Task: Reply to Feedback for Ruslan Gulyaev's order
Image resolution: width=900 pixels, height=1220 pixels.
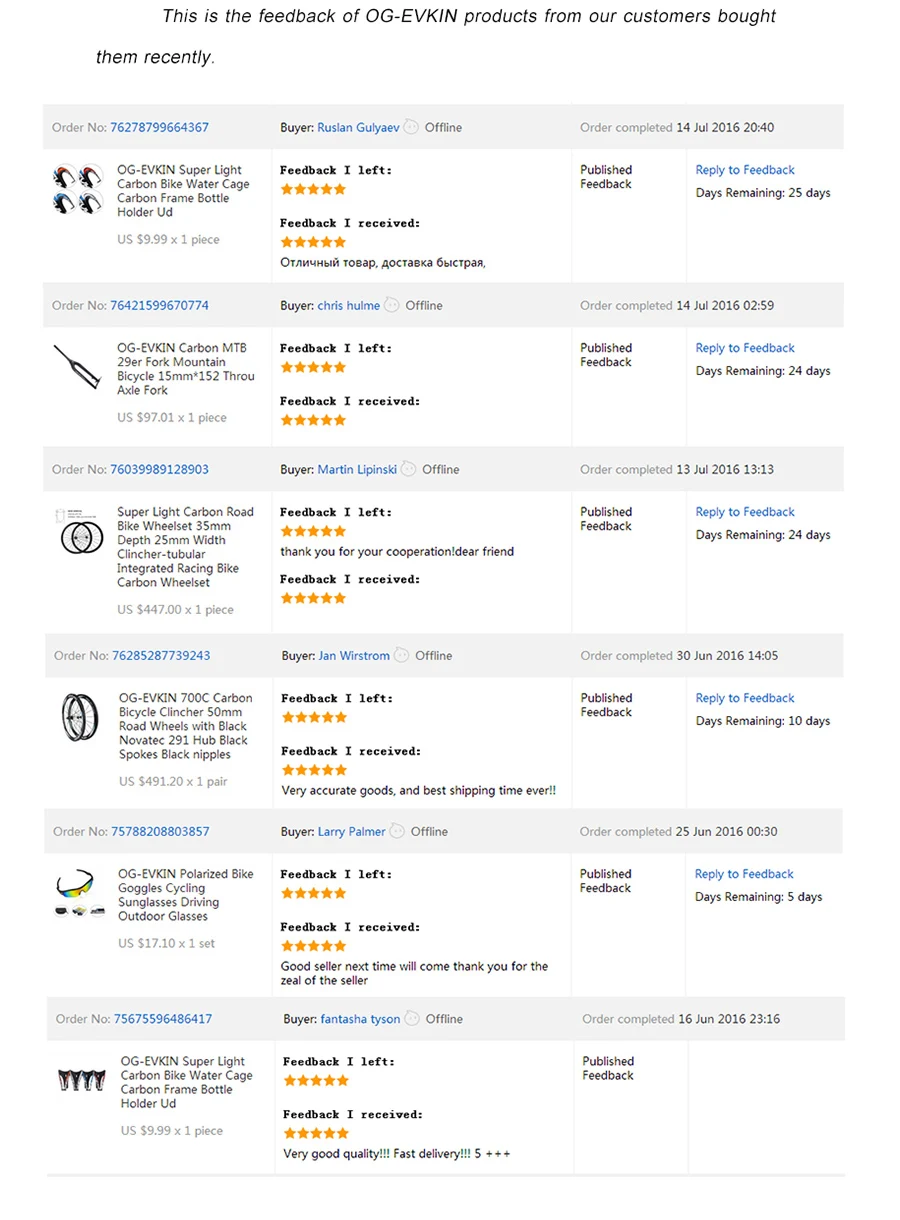Action: [x=745, y=170]
